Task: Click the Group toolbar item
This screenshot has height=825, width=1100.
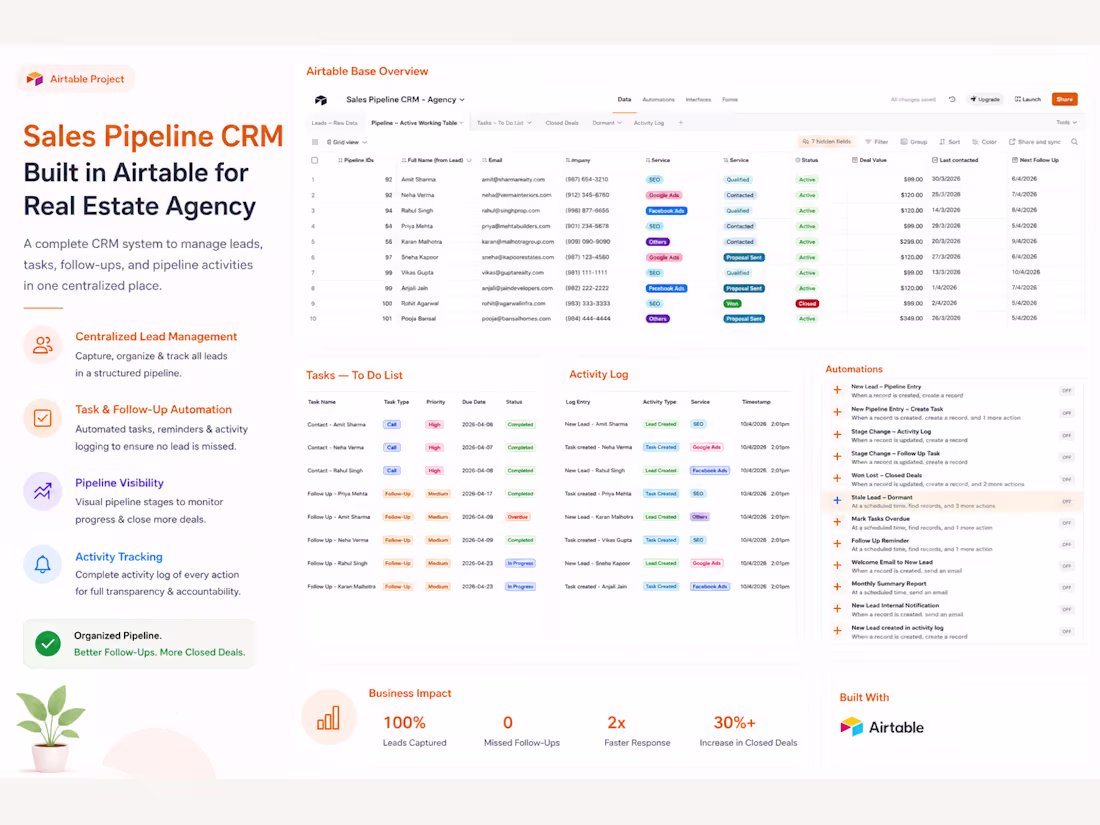Action: pos(914,142)
